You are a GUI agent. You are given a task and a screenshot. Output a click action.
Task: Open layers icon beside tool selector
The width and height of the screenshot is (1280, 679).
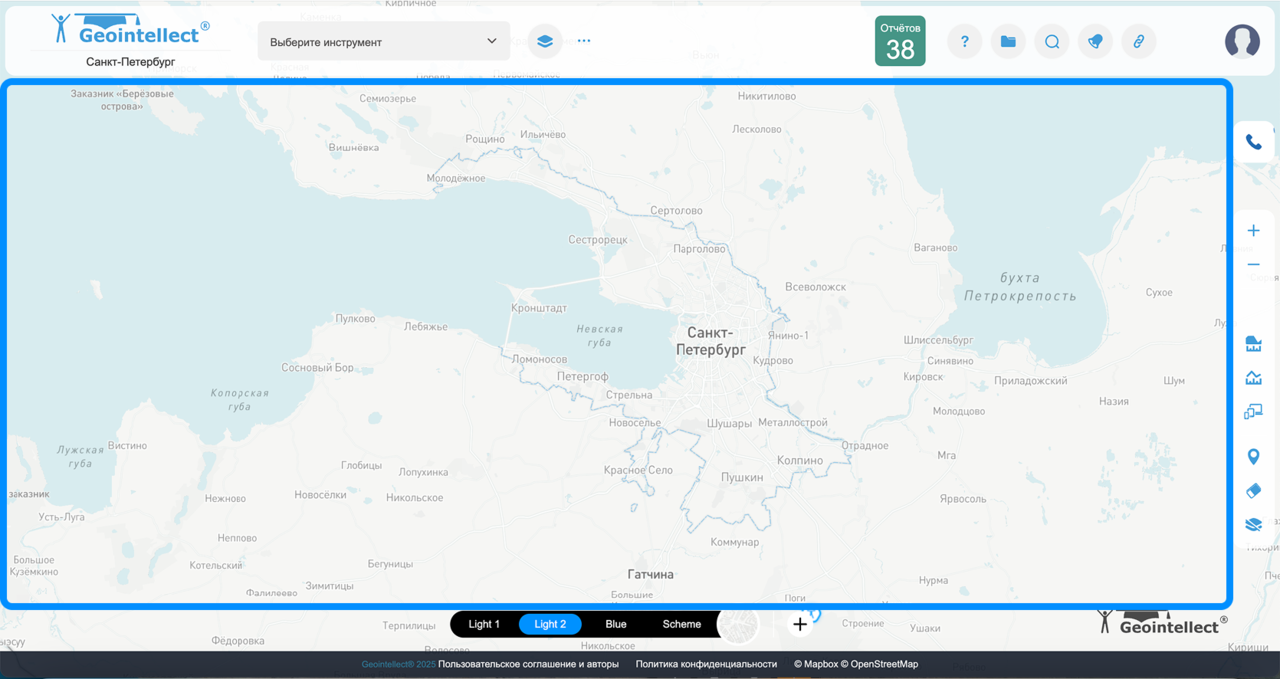545,42
